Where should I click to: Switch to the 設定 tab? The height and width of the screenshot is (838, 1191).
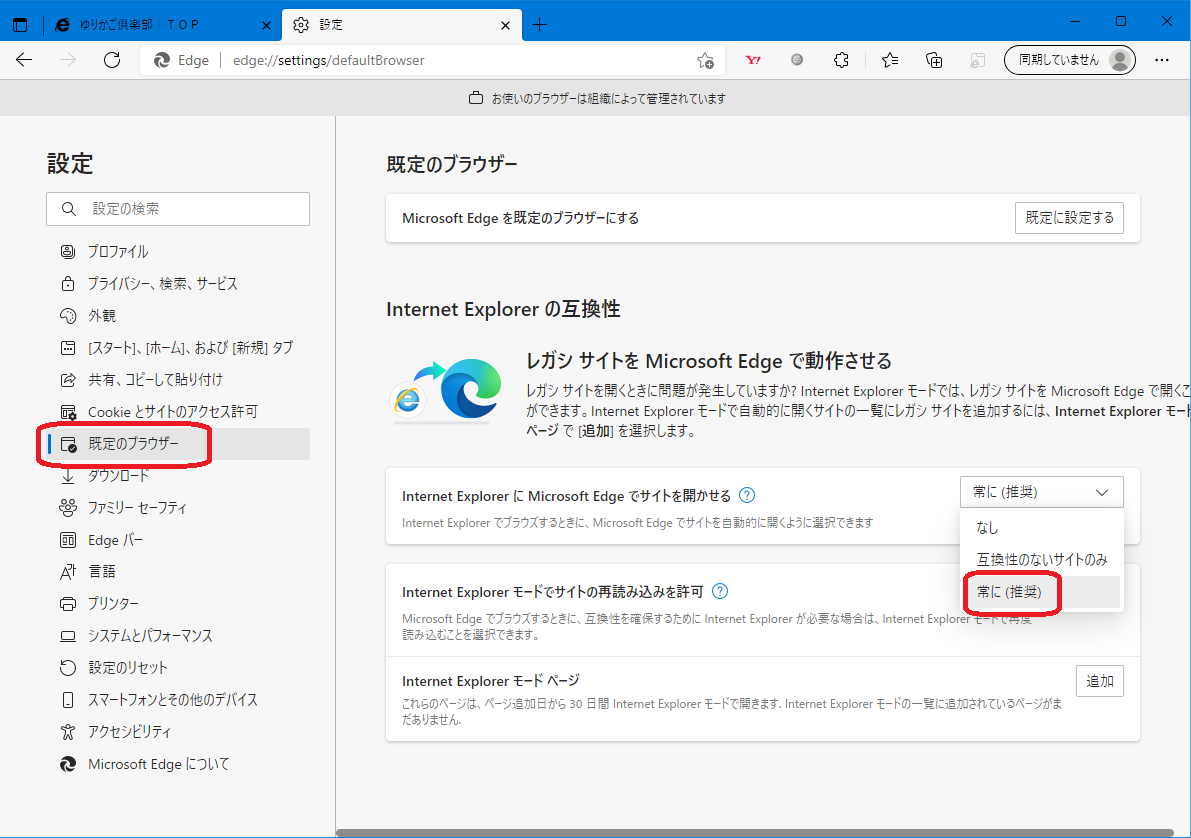402,25
